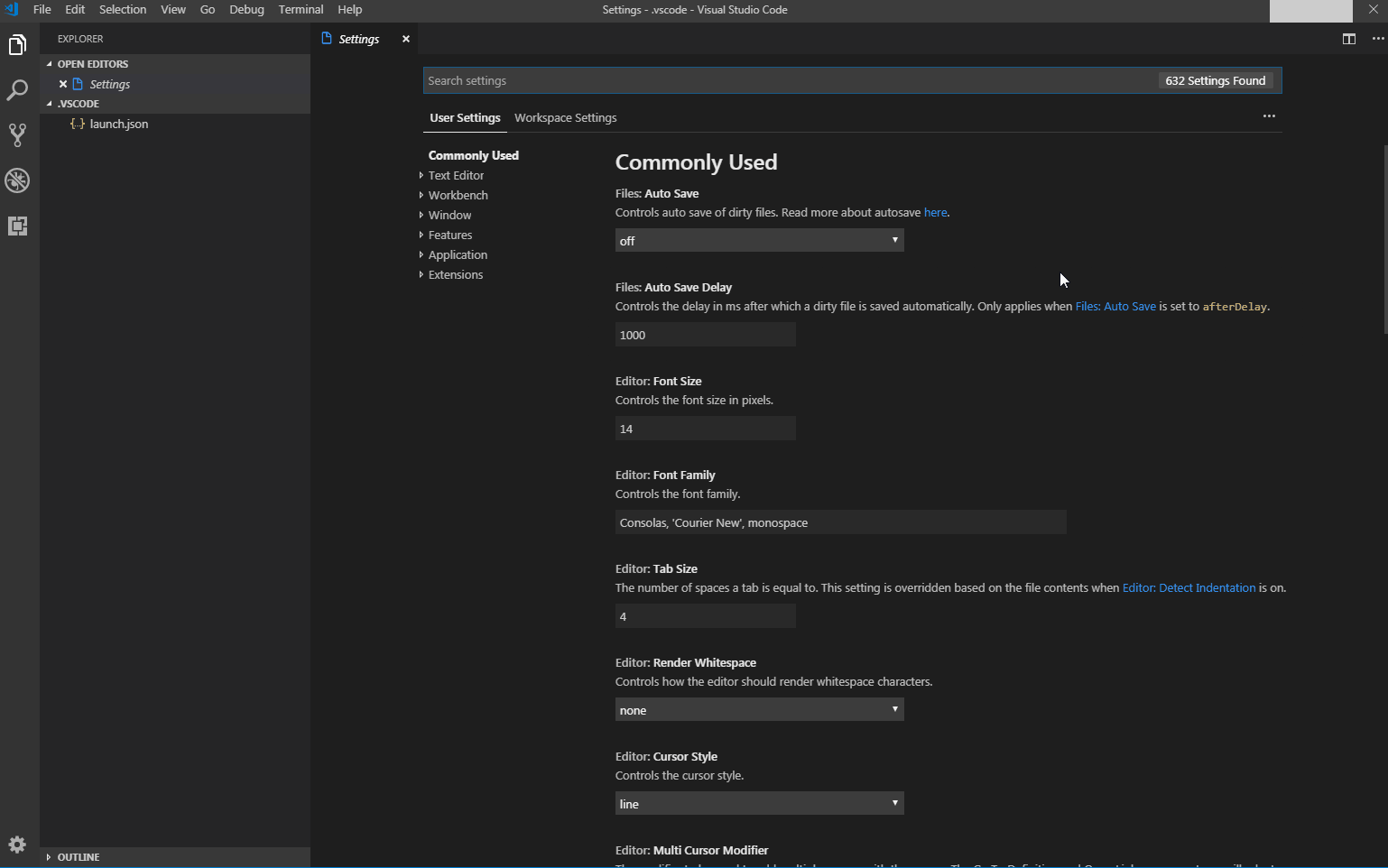Select the Search icon in activity bar

coord(17,89)
